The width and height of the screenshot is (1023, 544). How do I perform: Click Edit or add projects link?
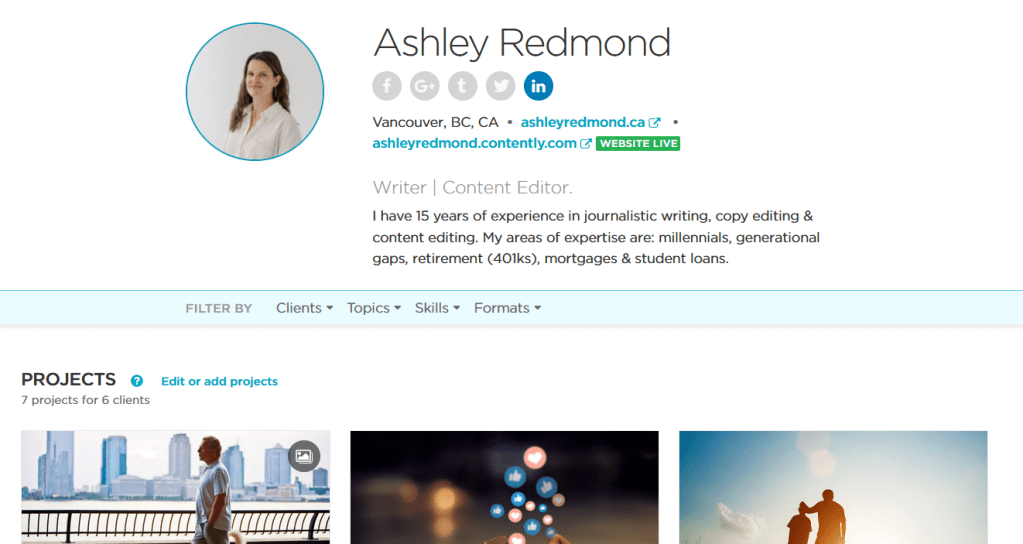(219, 381)
